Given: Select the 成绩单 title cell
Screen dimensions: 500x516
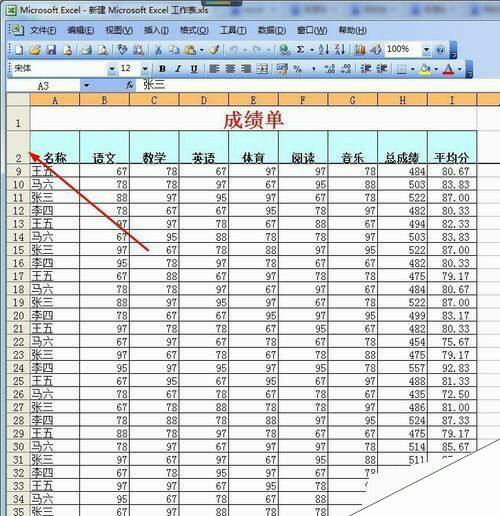Looking at the screenshot, I should pyautogui.click(x=253, y=119).
